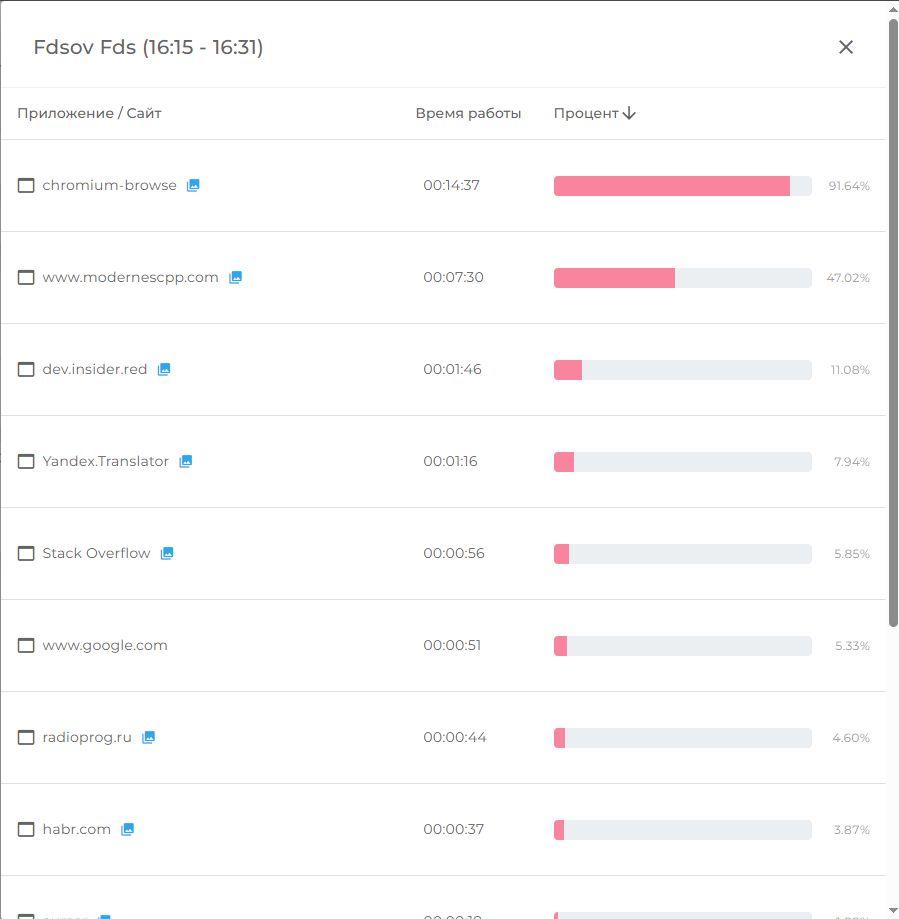Click the scroll down arrow of scrollbar
The width and height of the screenshot is (899, 919).
892,910
